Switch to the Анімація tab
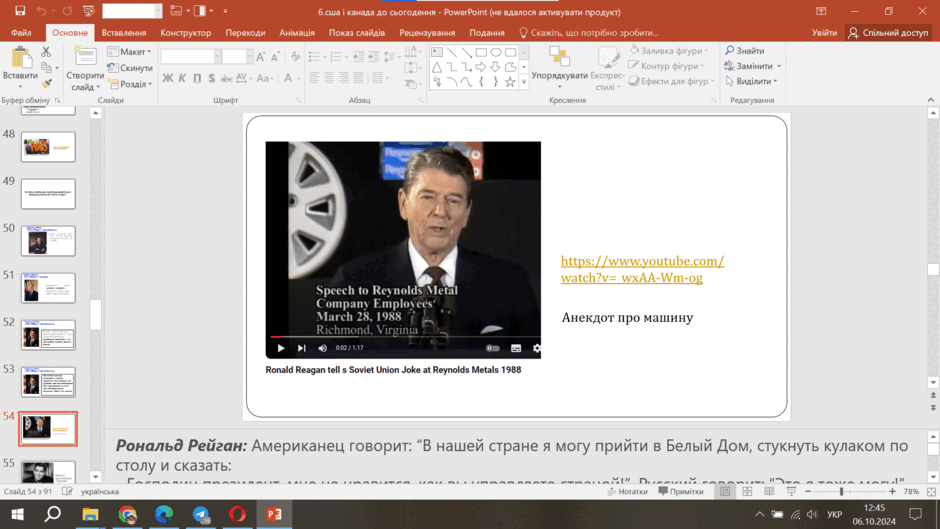 (x=297, y=32)
